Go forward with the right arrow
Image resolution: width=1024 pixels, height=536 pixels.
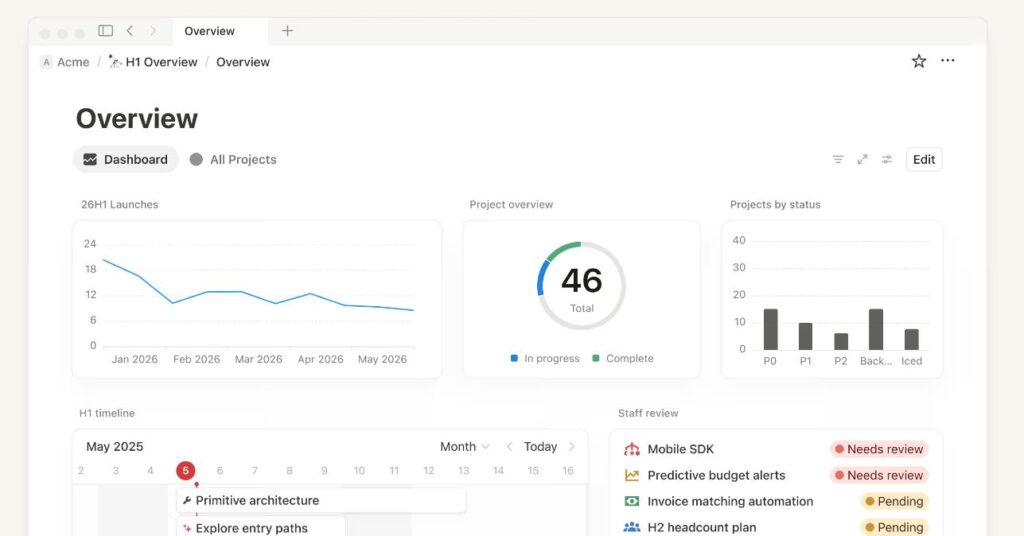pyautogui.click(x=152, y=31)
